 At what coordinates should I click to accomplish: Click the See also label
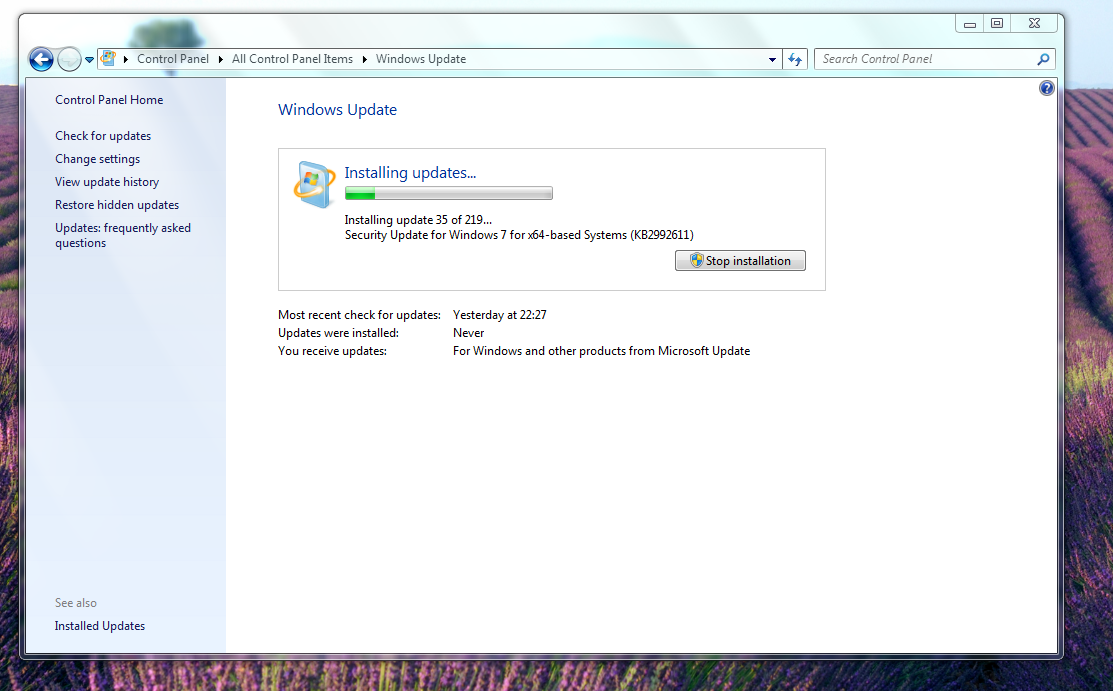pos(76,603)
